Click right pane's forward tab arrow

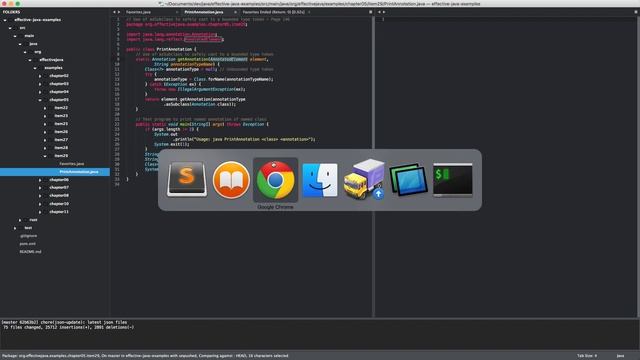tap(384, 12)
